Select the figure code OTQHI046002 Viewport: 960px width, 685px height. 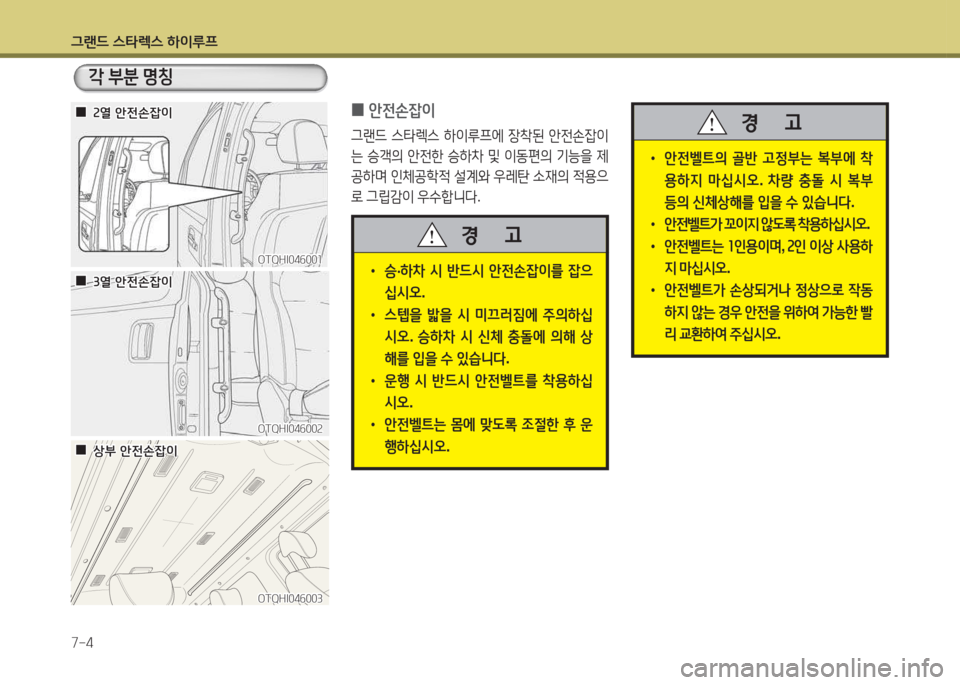(x=290, y=429)
